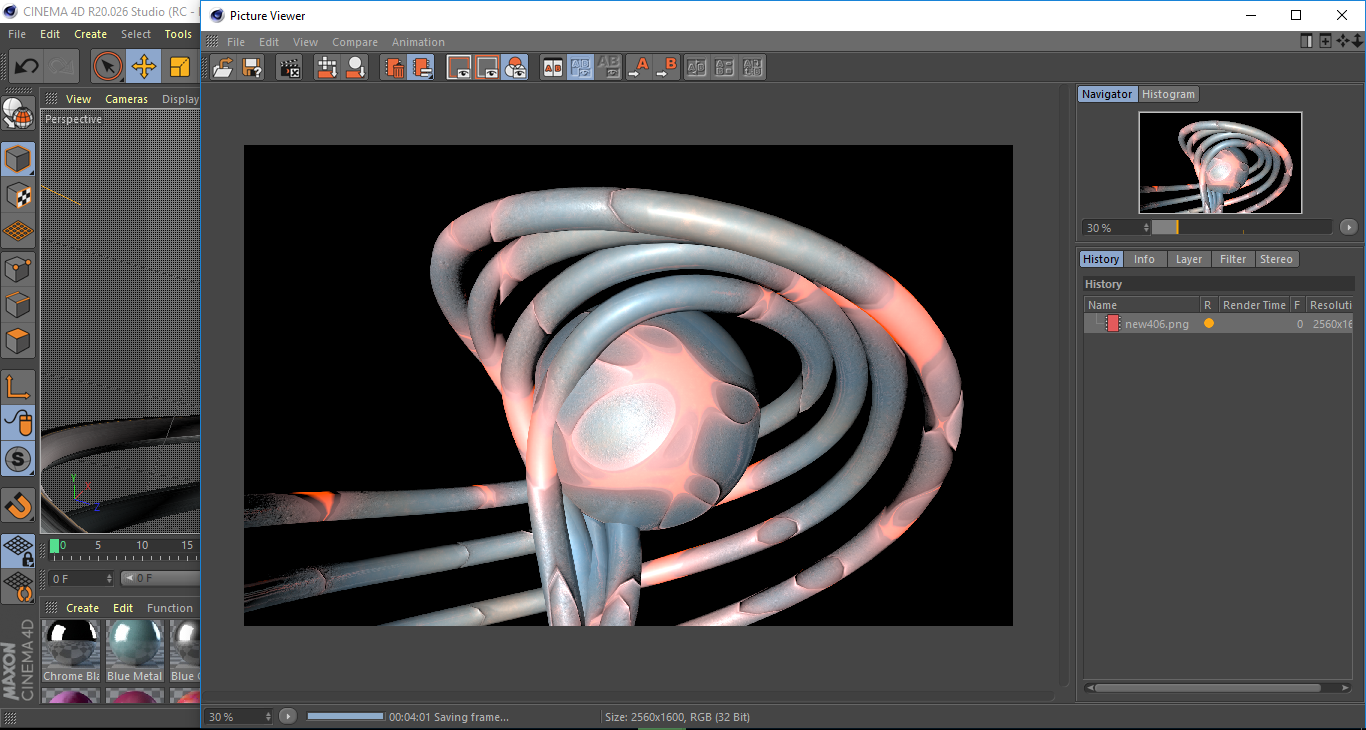
Task: Click the sphere-with-arrow icon in Picture Viewer toolbar
Action: (356, 68)
